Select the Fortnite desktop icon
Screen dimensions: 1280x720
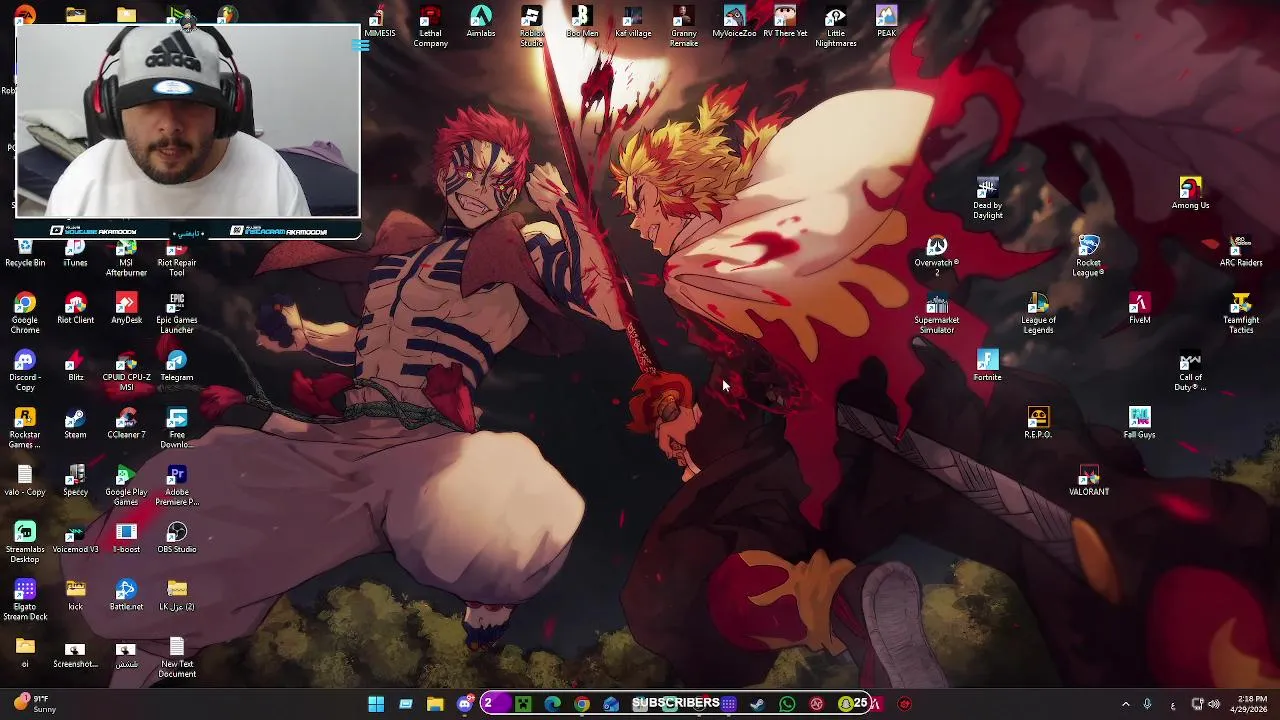(x=987, y=365)
